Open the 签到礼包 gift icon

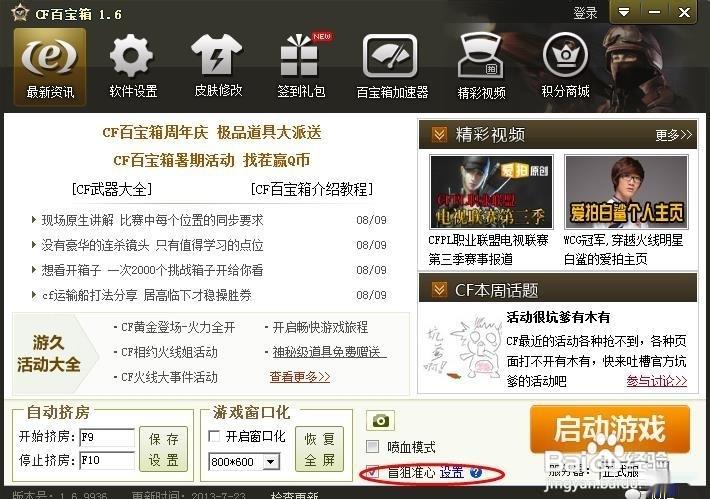[301, 67]
